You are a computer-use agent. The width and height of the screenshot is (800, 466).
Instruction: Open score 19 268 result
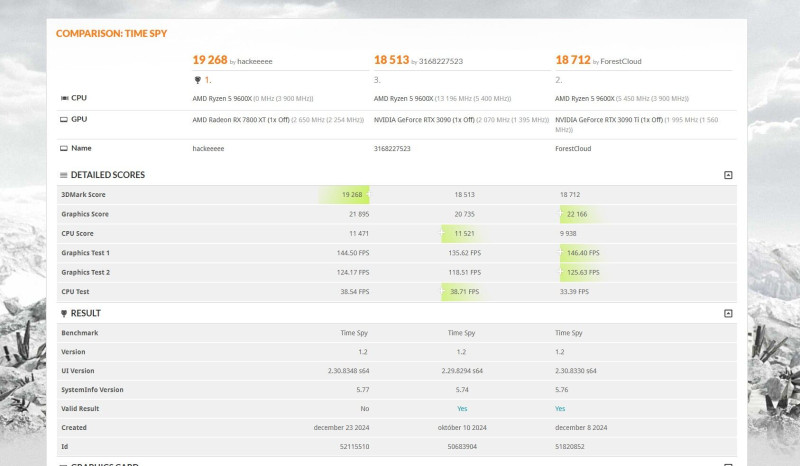coord(210,60)
